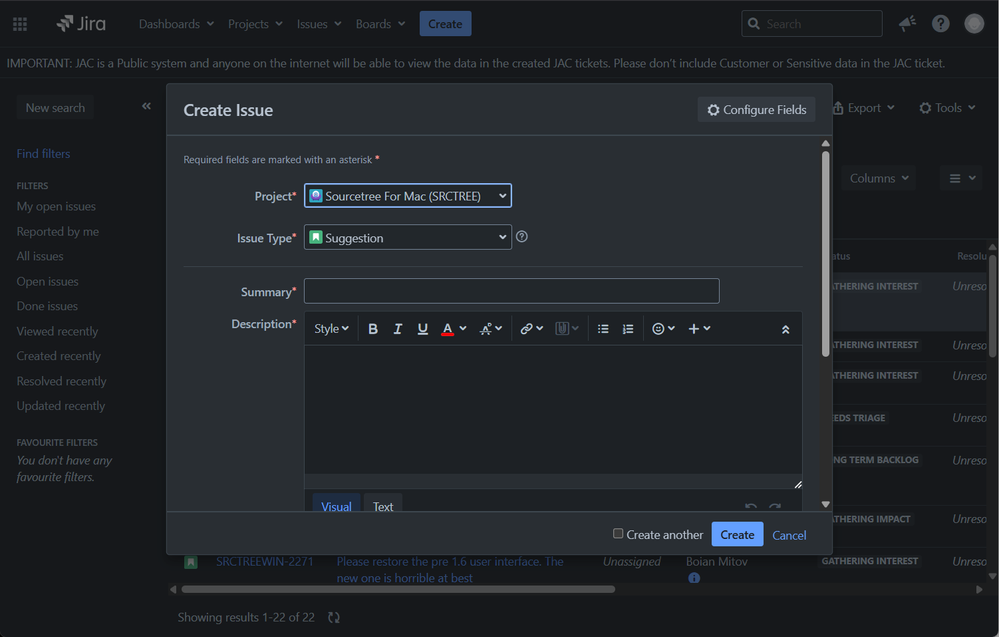Image resolution: width=999 pixels, height=637 pixels.
Task: Insert a numbered list in description
Action: pyautogui.click(x=628, y=329)
